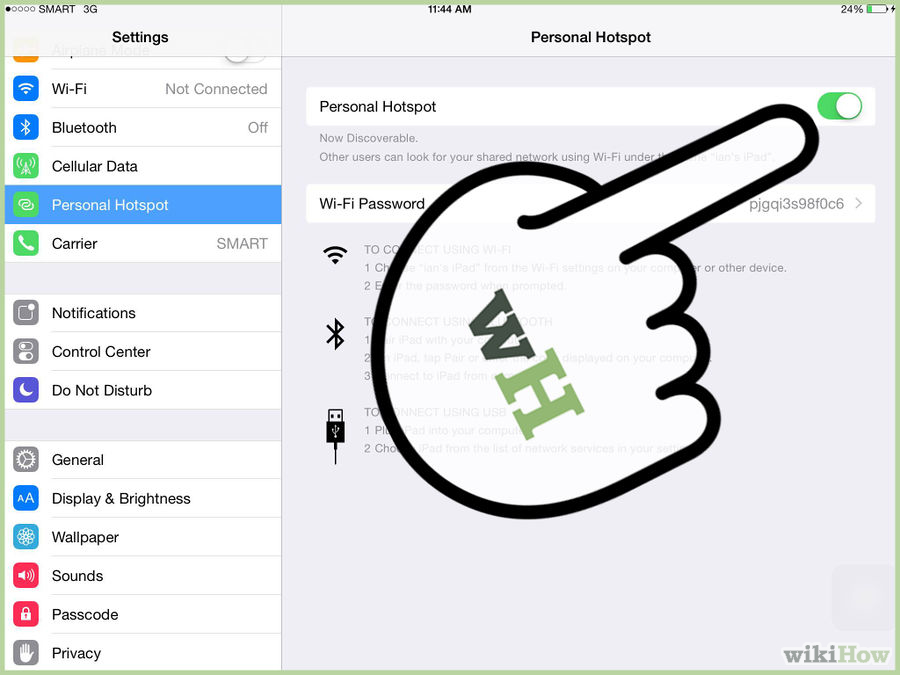
Task: Open Privacy settings
Action: [143, 653]
